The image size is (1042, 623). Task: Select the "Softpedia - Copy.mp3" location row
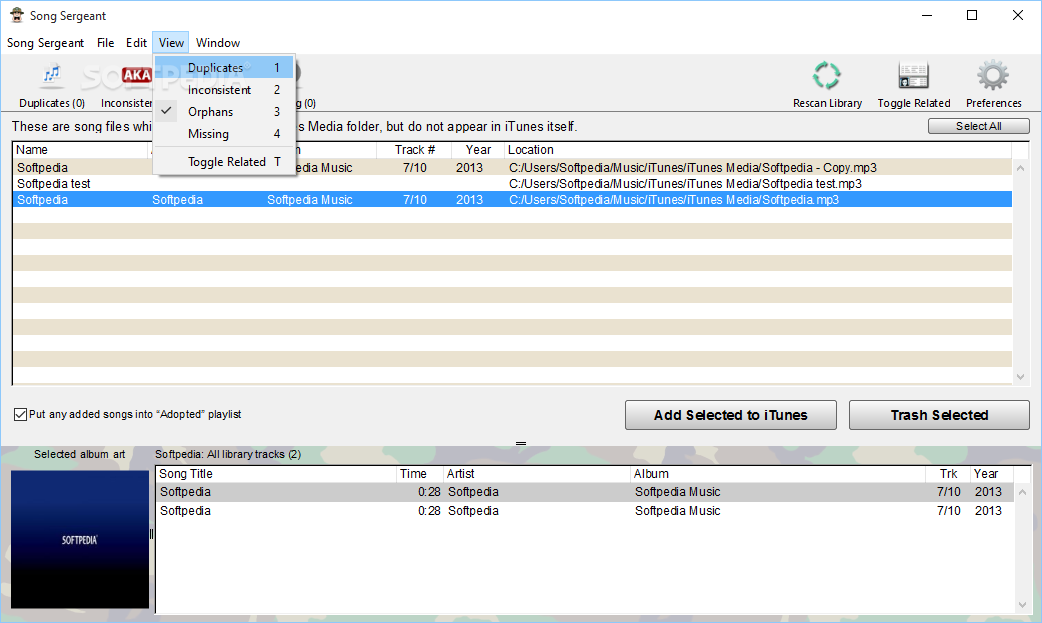pyautogui.click(x=512, y=168)
